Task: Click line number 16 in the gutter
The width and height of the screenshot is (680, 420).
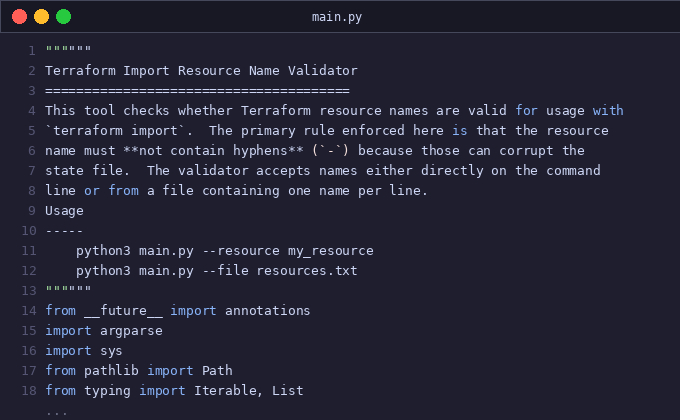Action: click(29, 351)
